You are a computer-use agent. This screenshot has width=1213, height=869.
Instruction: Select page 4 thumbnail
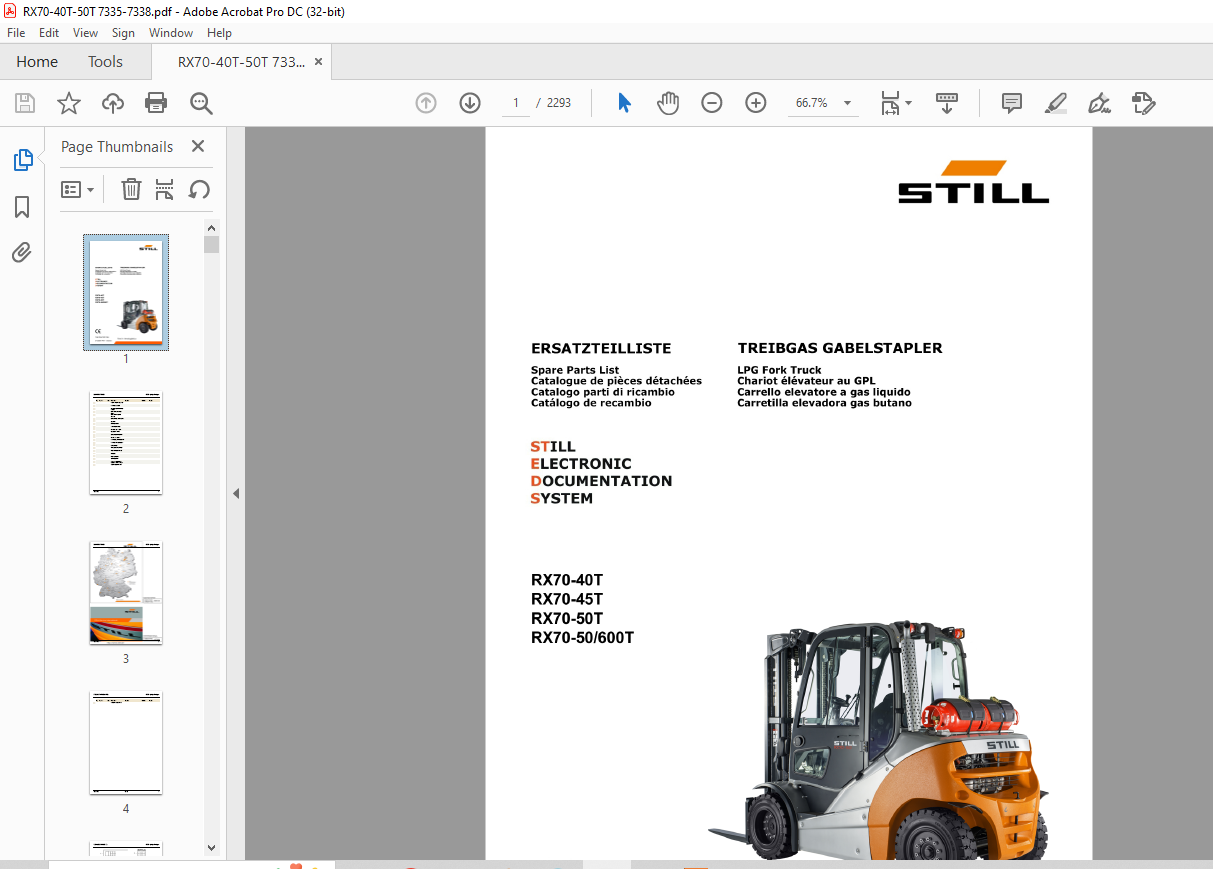[126, 743]
